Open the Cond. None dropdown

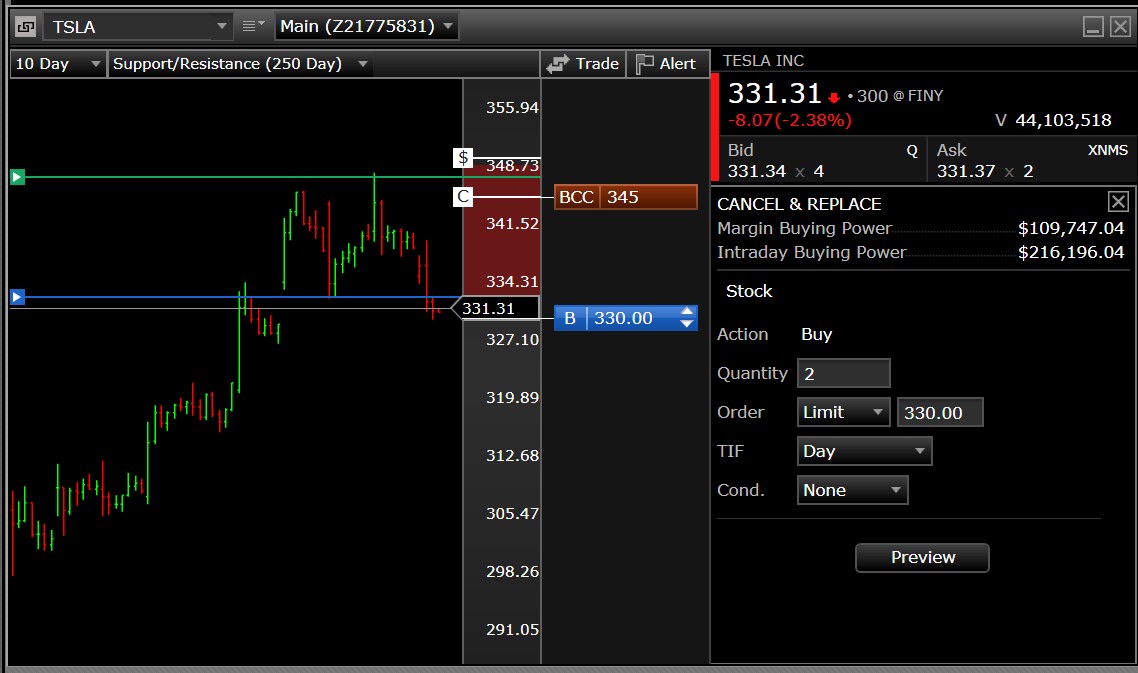852,490
